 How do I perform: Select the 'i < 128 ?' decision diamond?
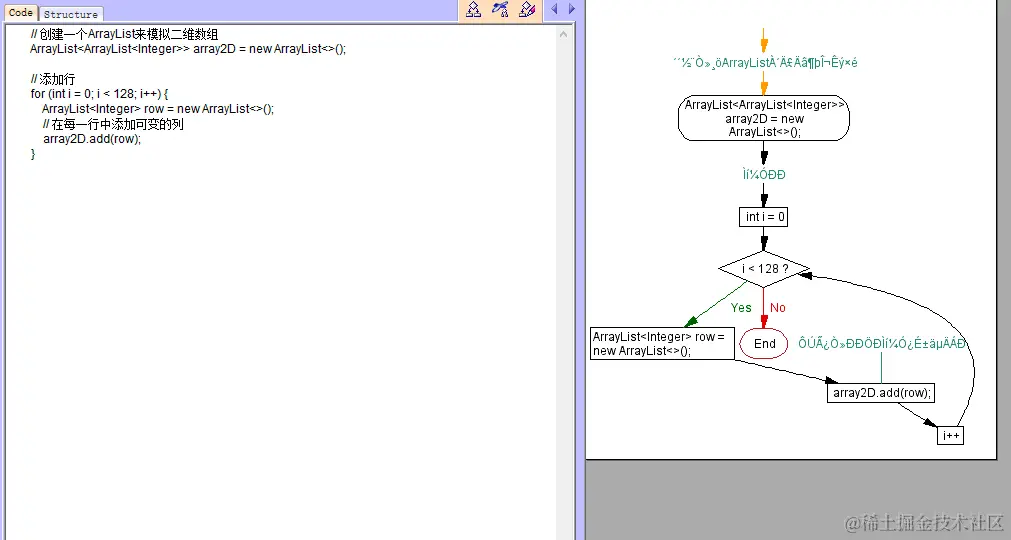pyautogui.click(x=764, y=269)
